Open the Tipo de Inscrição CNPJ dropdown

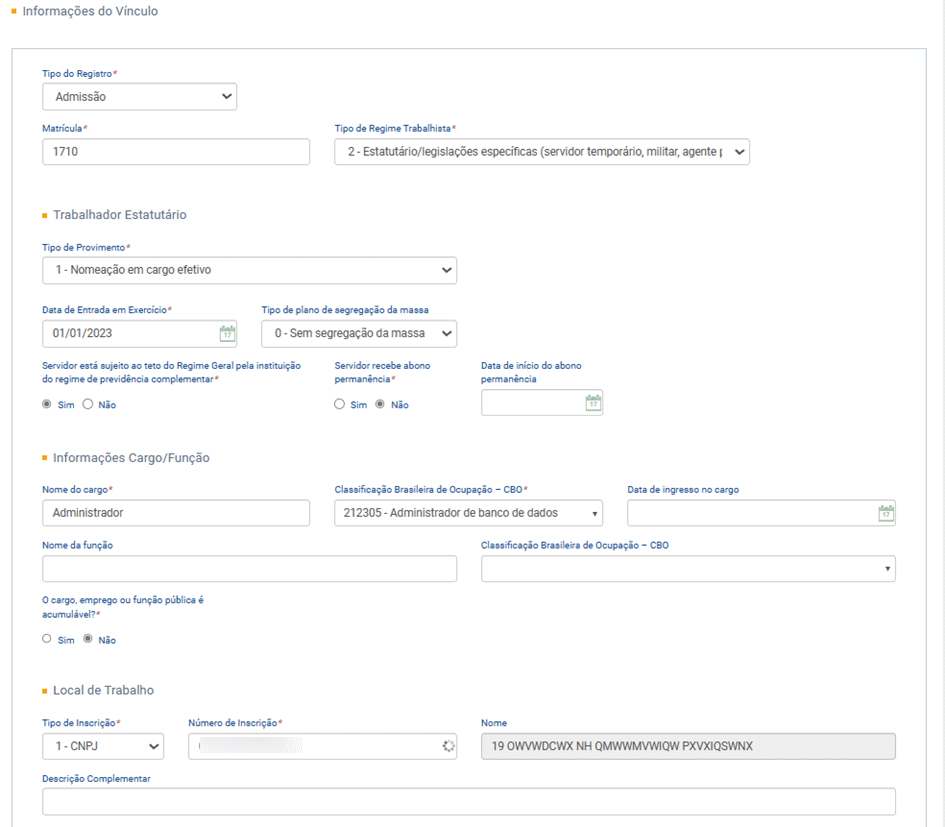click(x=103, y=747)
